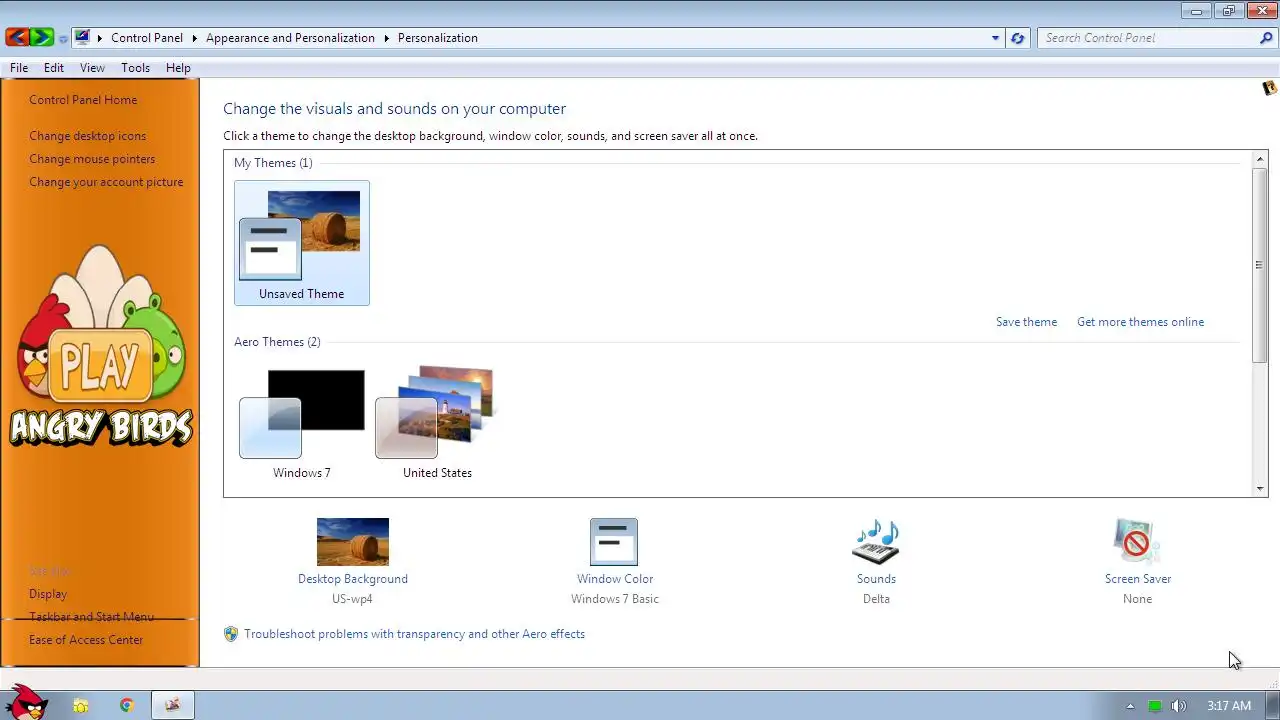The height and width of the screenshot is (720, 1280).
Task: Click the Screen Saver icon
Action: [1137, 542]
